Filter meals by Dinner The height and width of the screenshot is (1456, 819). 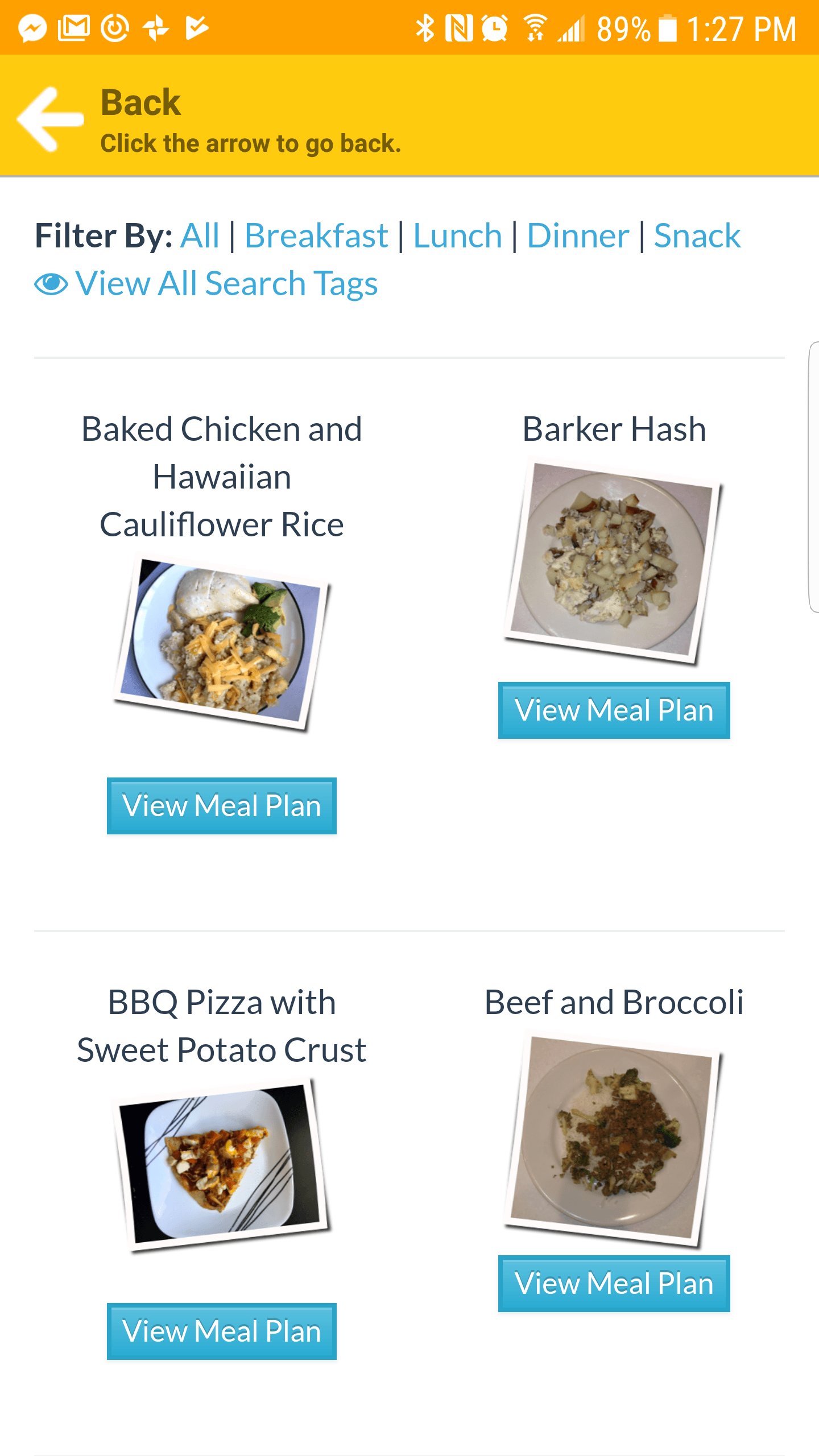click(578, 235)
